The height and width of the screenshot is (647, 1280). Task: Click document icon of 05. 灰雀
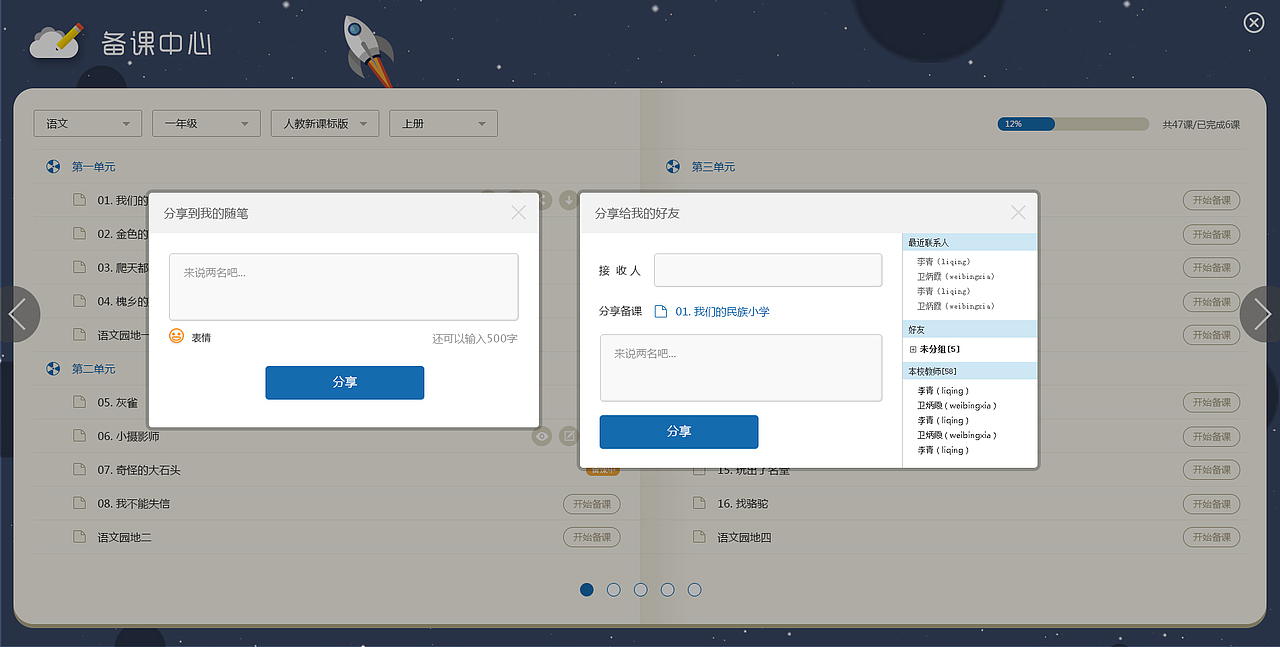point(79,402)
